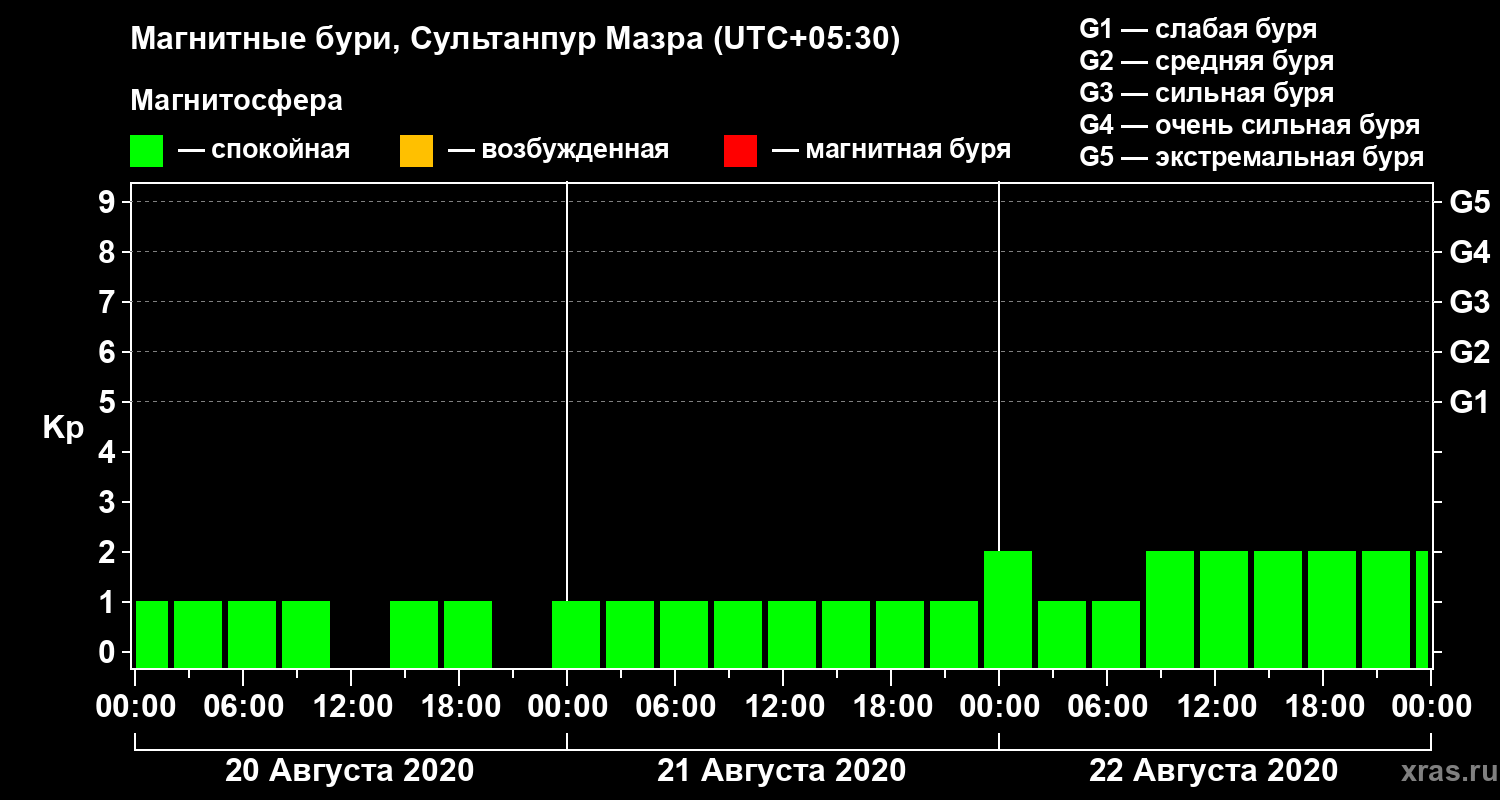
Task: Click the 'Kp' axis label
Action: tap(63, 428)
